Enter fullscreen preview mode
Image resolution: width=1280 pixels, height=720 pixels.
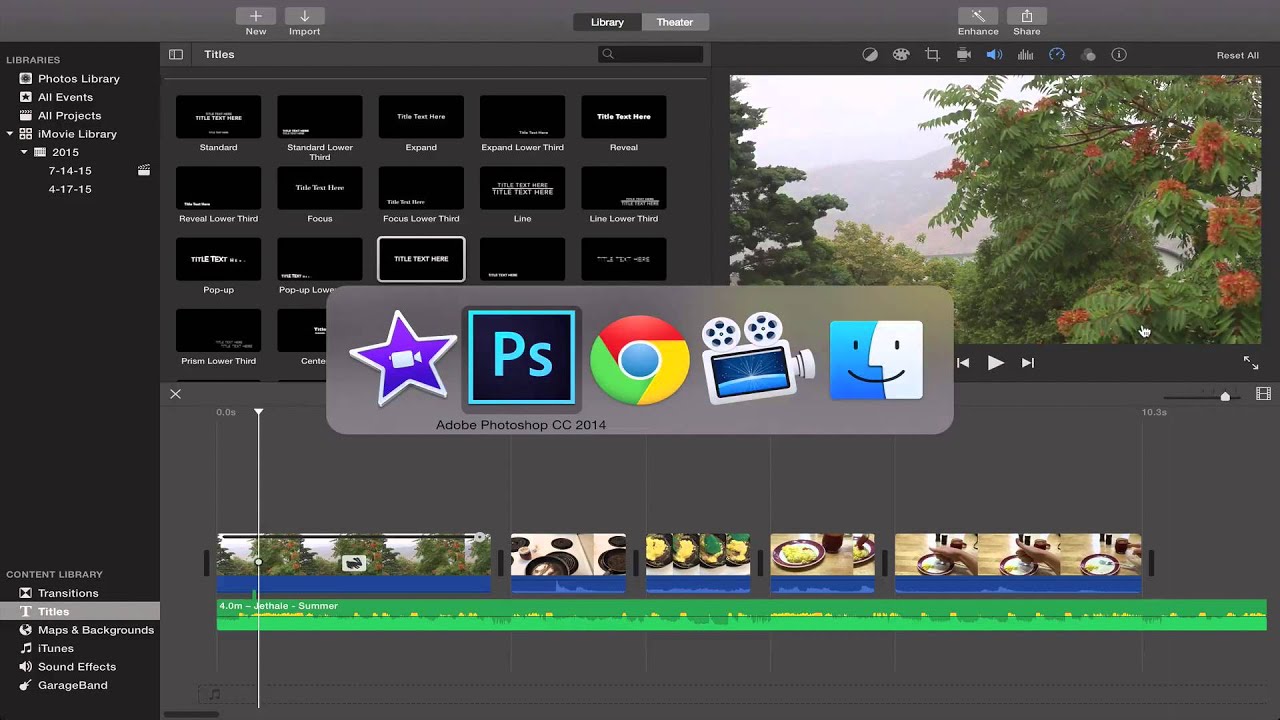pyautogui.click(x=1250, y=362)
